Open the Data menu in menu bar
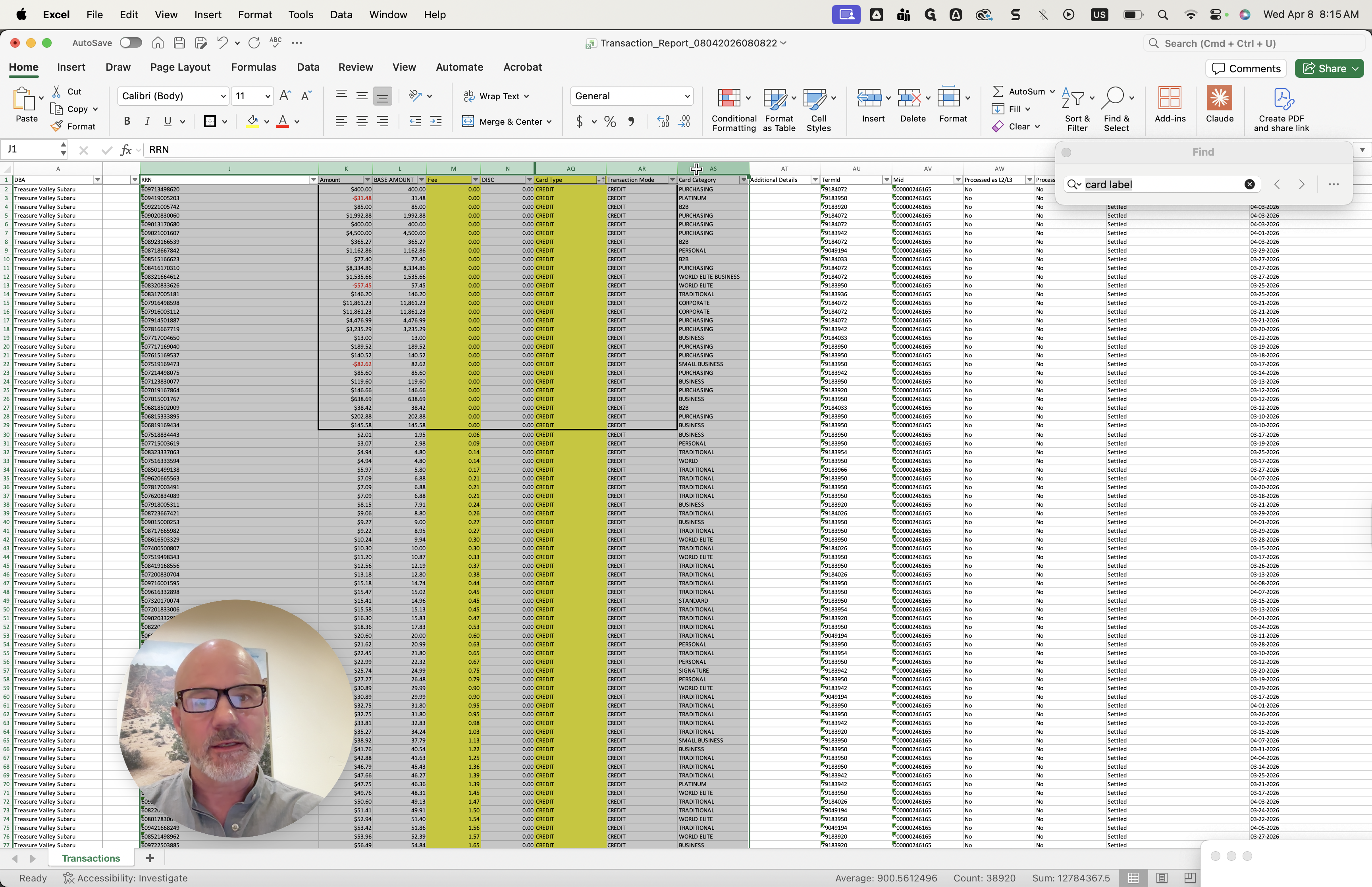 (x=341, y=14)
